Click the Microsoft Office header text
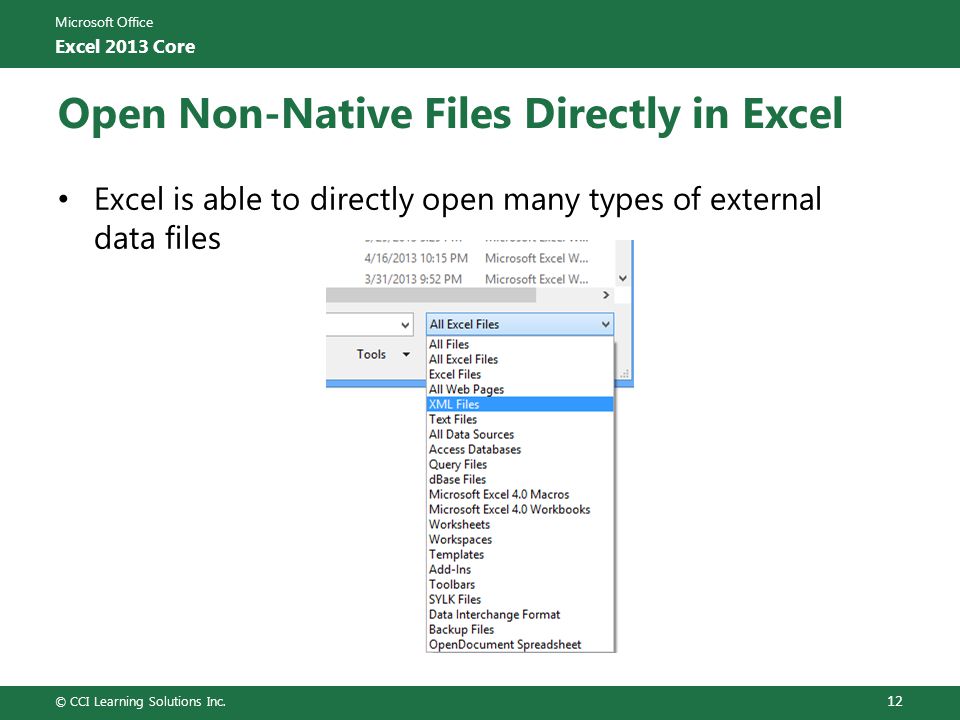Viewport: 960px width, 720px height. click(104, 22)
